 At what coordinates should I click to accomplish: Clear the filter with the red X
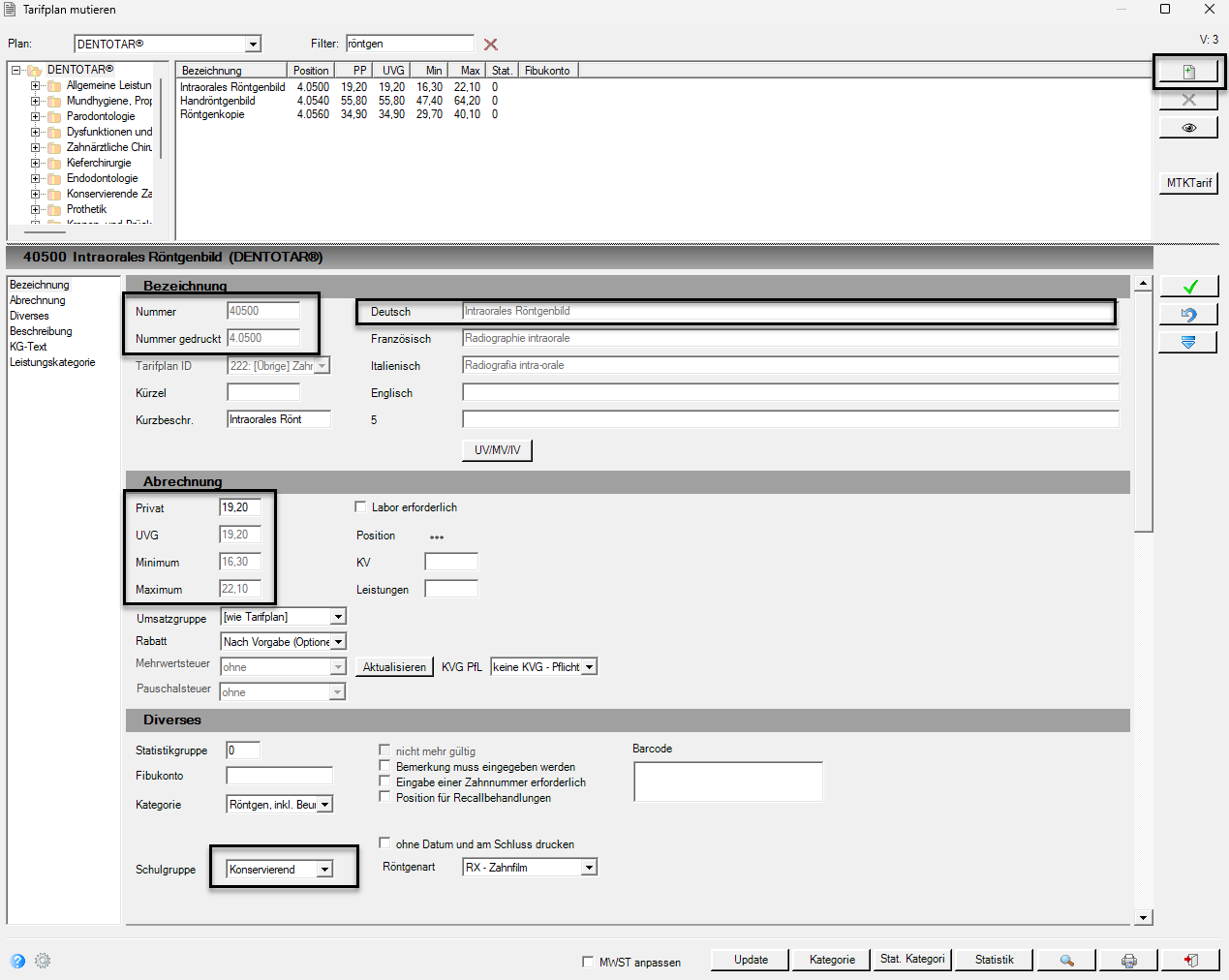(x=491, y=45)
